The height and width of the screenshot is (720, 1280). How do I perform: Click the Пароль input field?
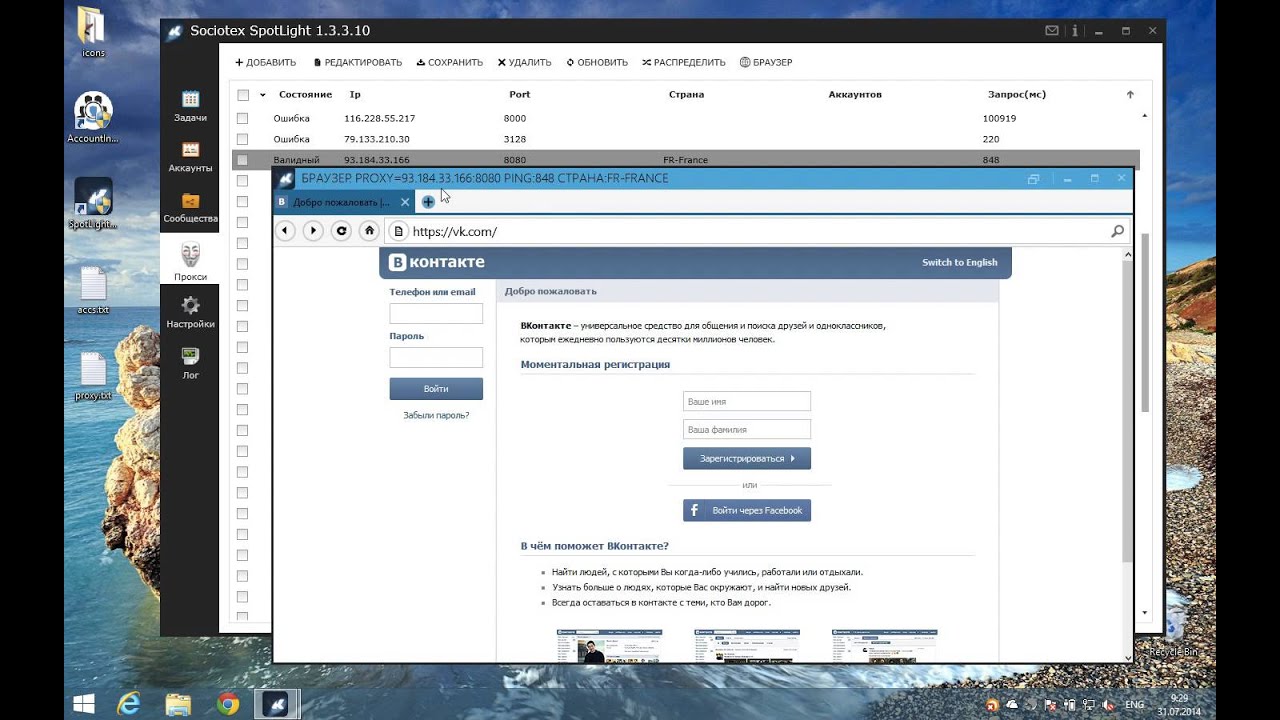point(436,357)
